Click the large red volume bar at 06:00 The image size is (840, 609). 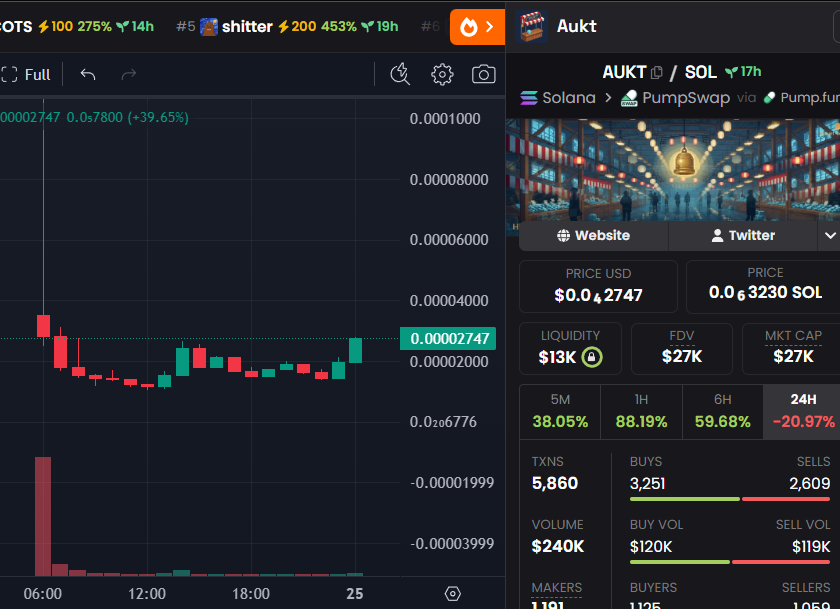tap(43, 516)
